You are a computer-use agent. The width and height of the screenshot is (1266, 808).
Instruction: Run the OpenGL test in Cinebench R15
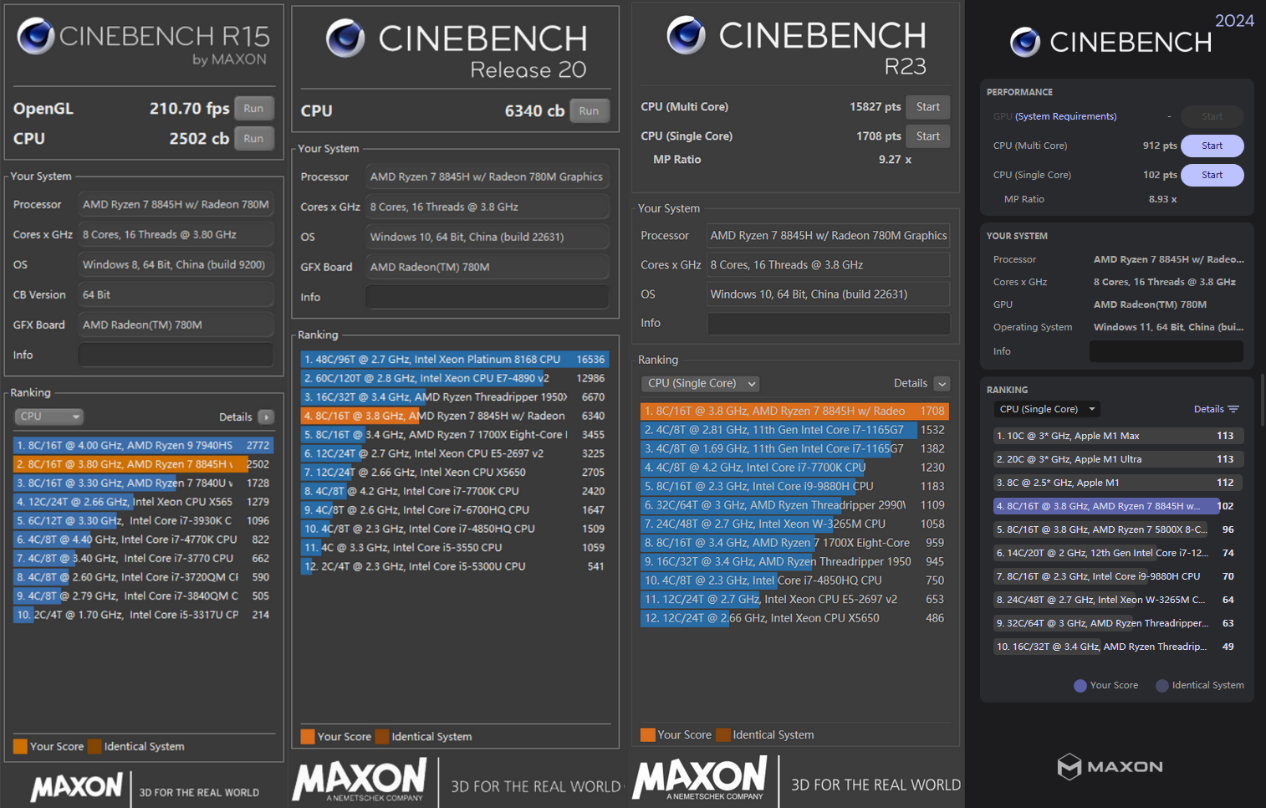tap(254, 109)
